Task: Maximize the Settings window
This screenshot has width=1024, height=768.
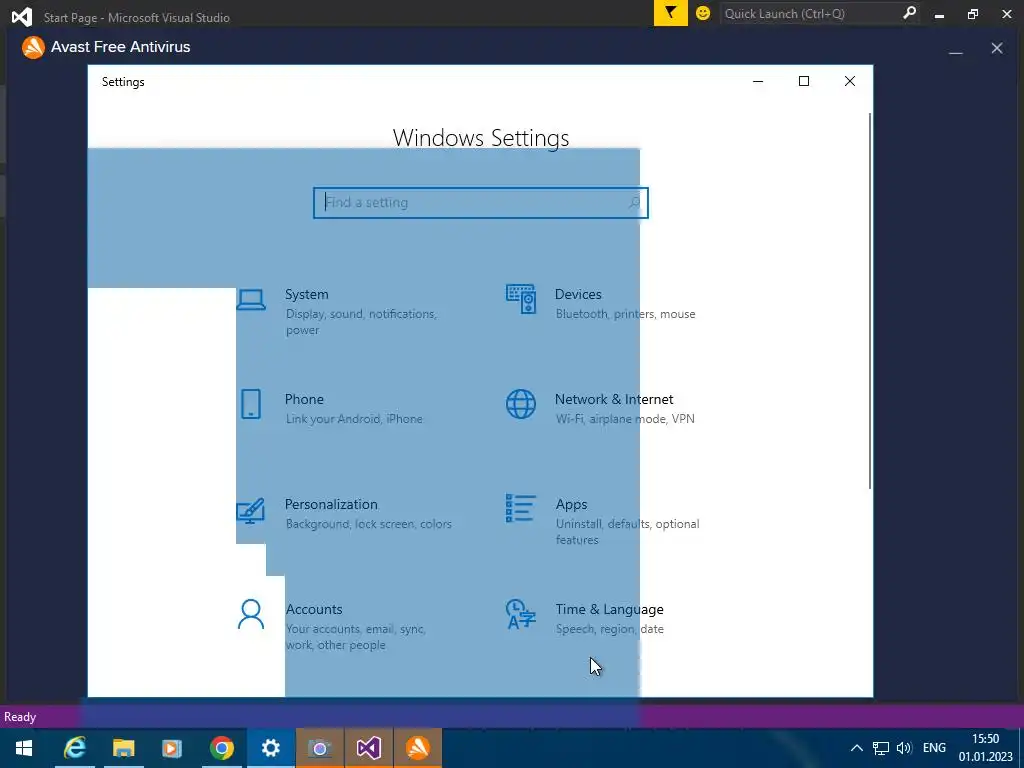Action: point(804,81)
